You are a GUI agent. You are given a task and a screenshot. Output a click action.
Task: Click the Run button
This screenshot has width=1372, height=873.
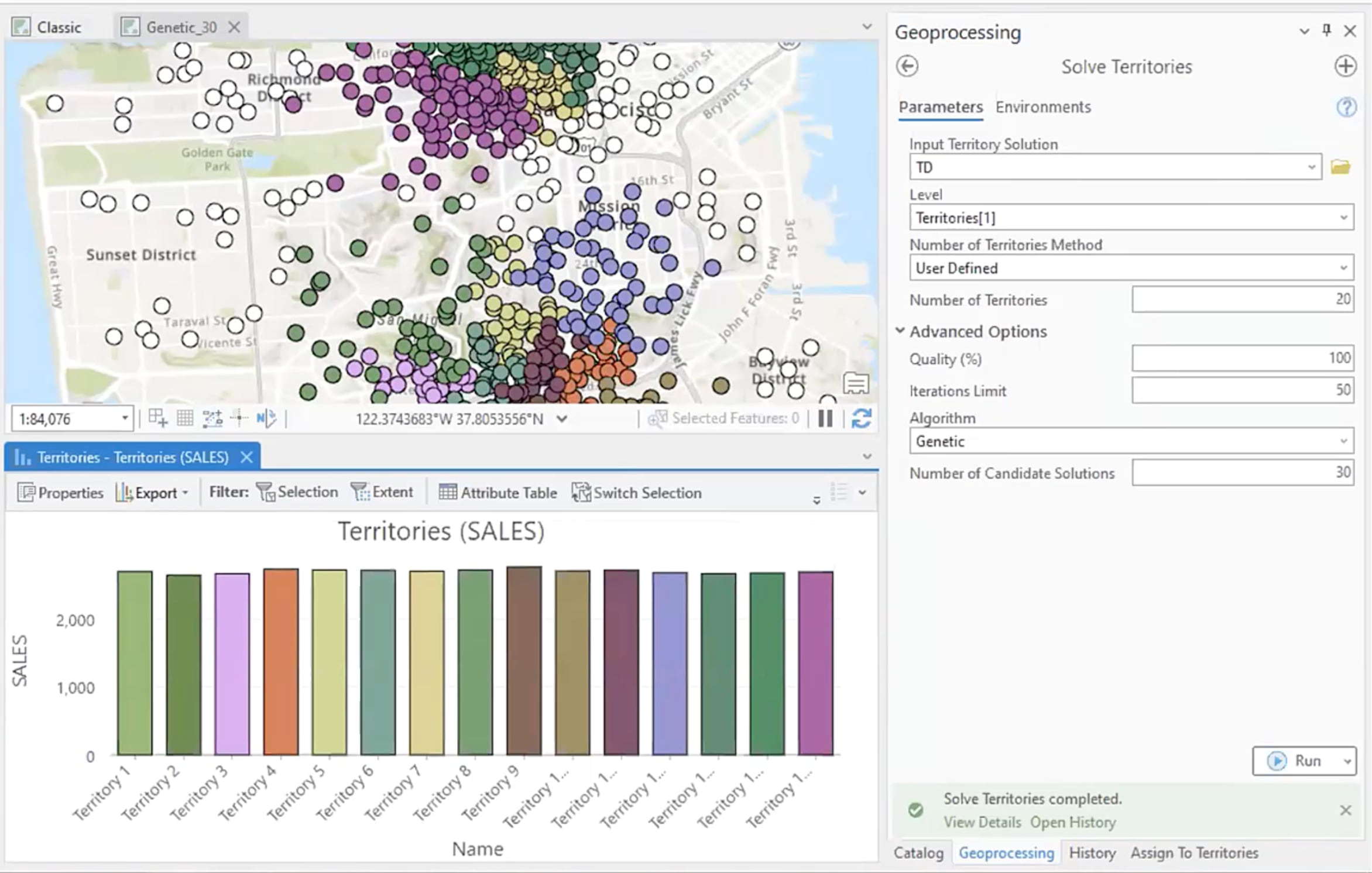tap(1296, 761)
